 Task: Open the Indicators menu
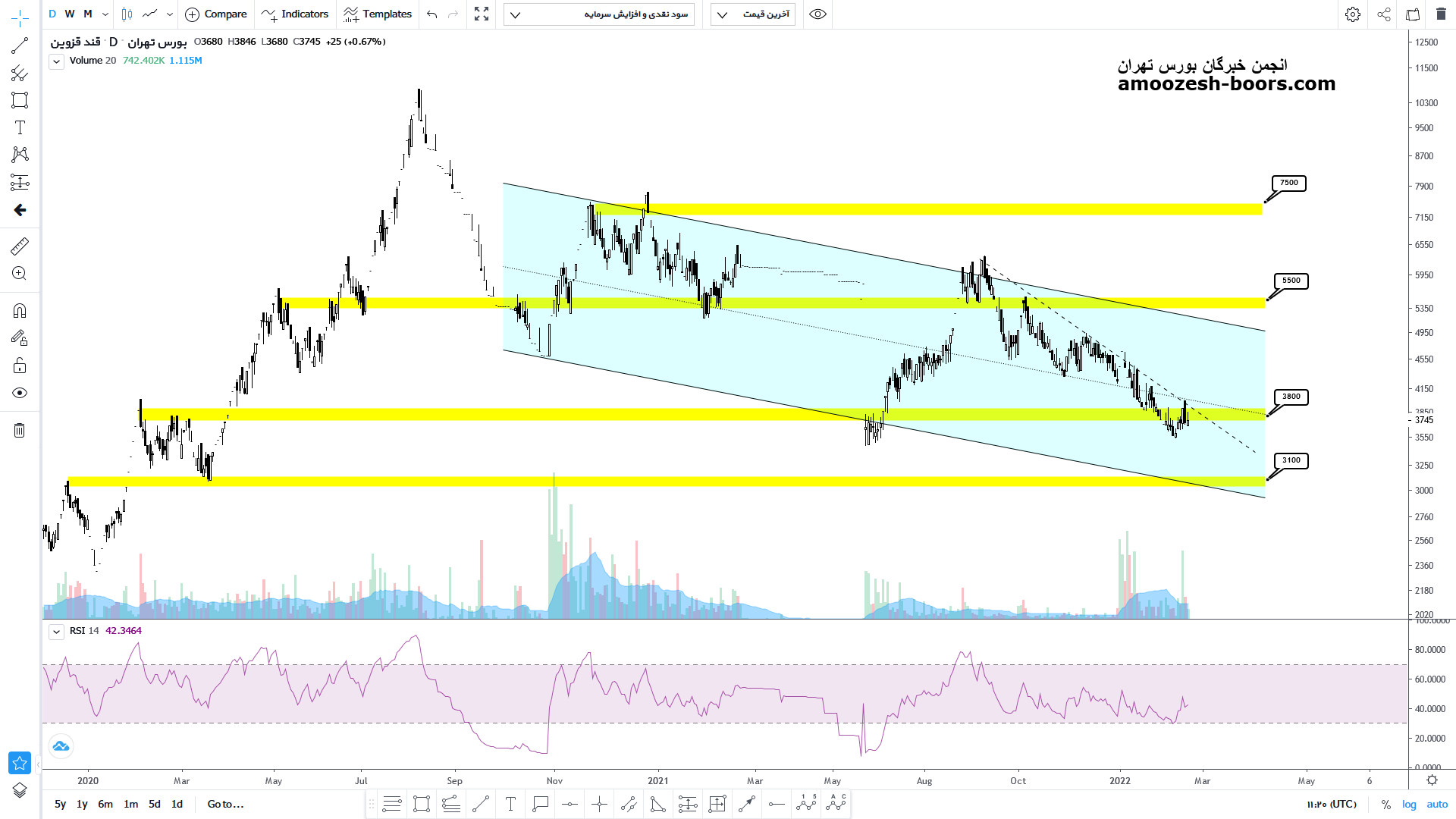(x=295, y=14)
